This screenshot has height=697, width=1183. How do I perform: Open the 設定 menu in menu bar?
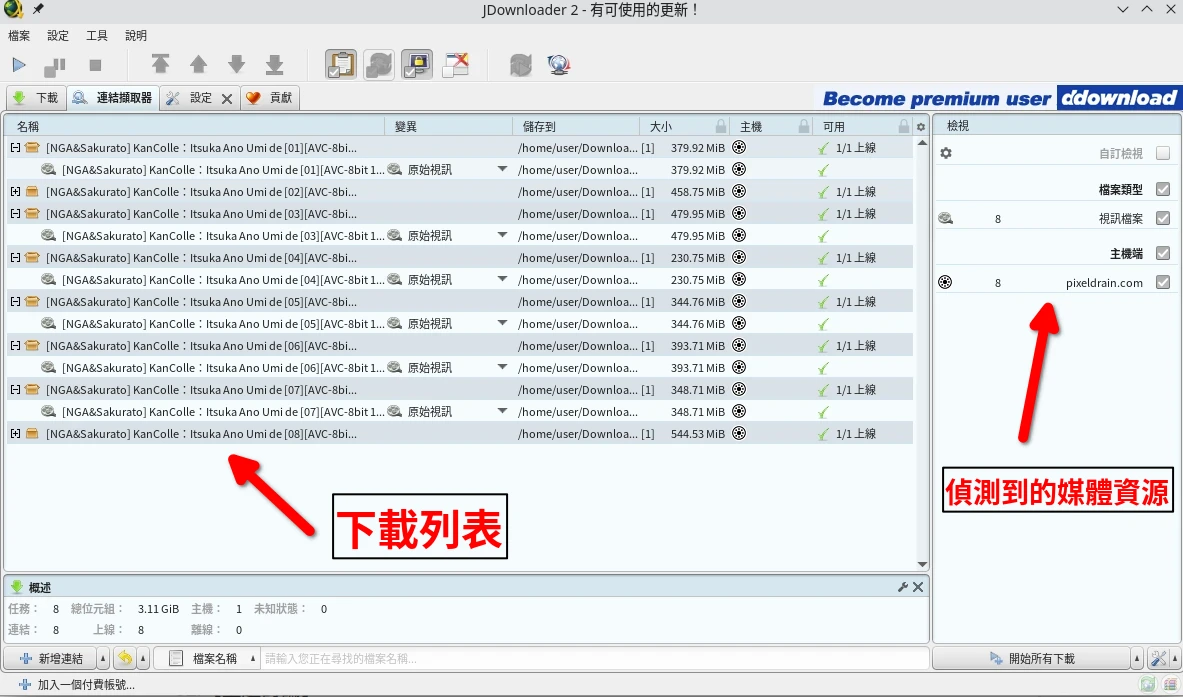click(58, 35)
